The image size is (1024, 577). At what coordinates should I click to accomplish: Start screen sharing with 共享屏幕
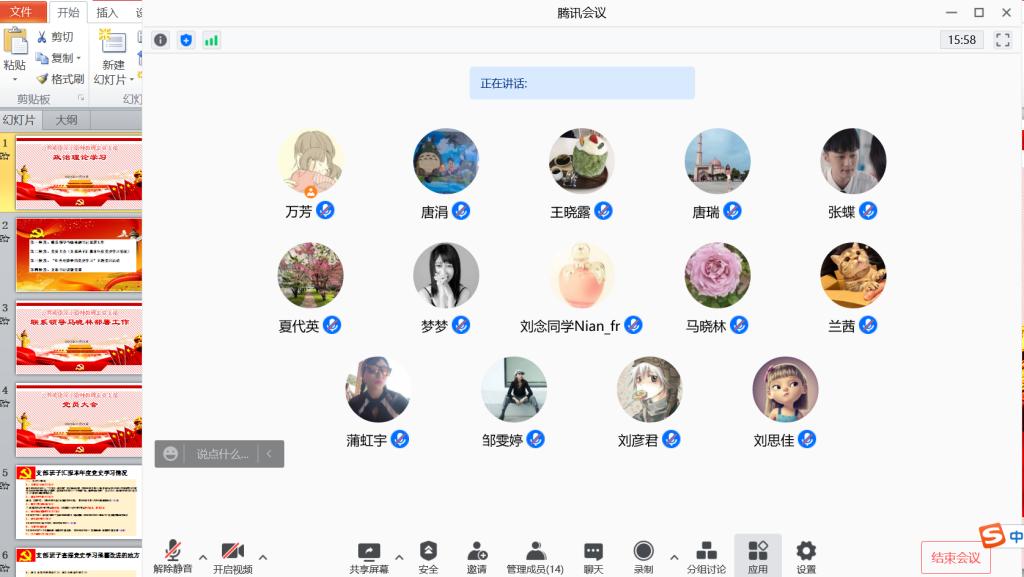(369, 557)
